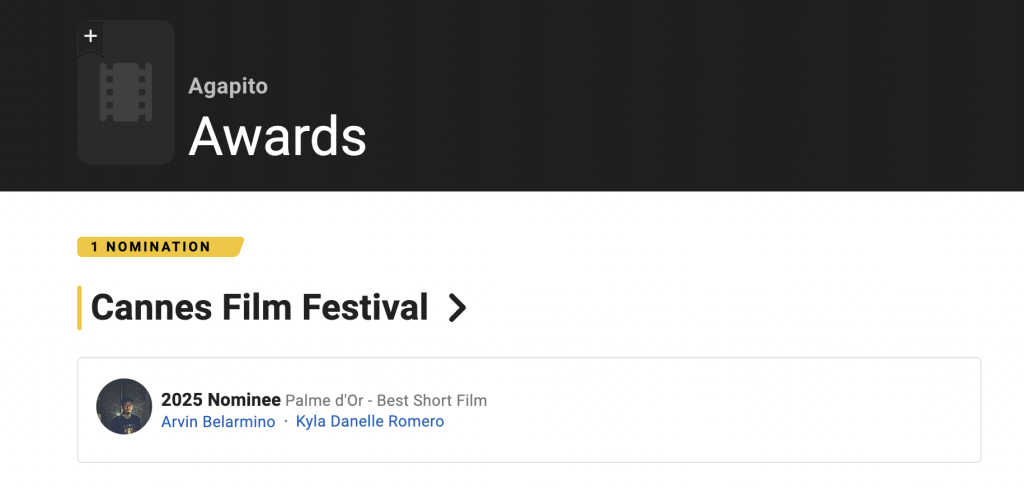Click the white plus sign on poster

click(91, 36)
